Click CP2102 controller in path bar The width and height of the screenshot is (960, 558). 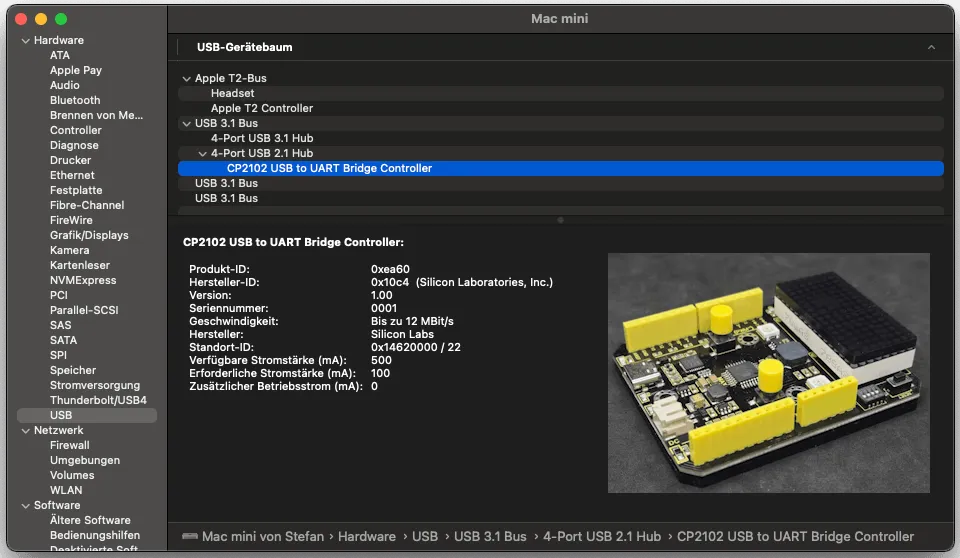(x=795, y=537)
